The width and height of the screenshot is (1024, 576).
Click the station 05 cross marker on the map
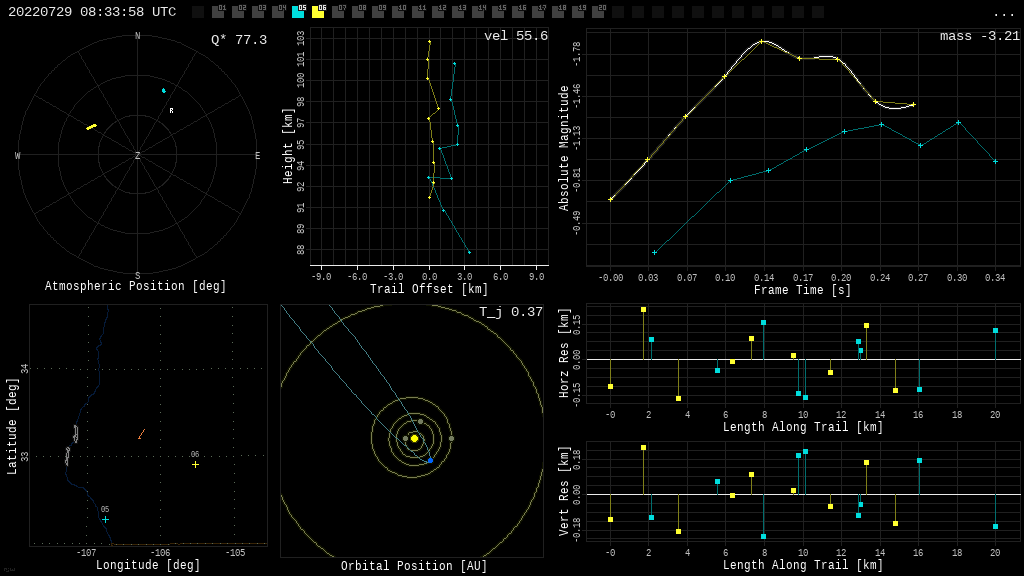105,519
